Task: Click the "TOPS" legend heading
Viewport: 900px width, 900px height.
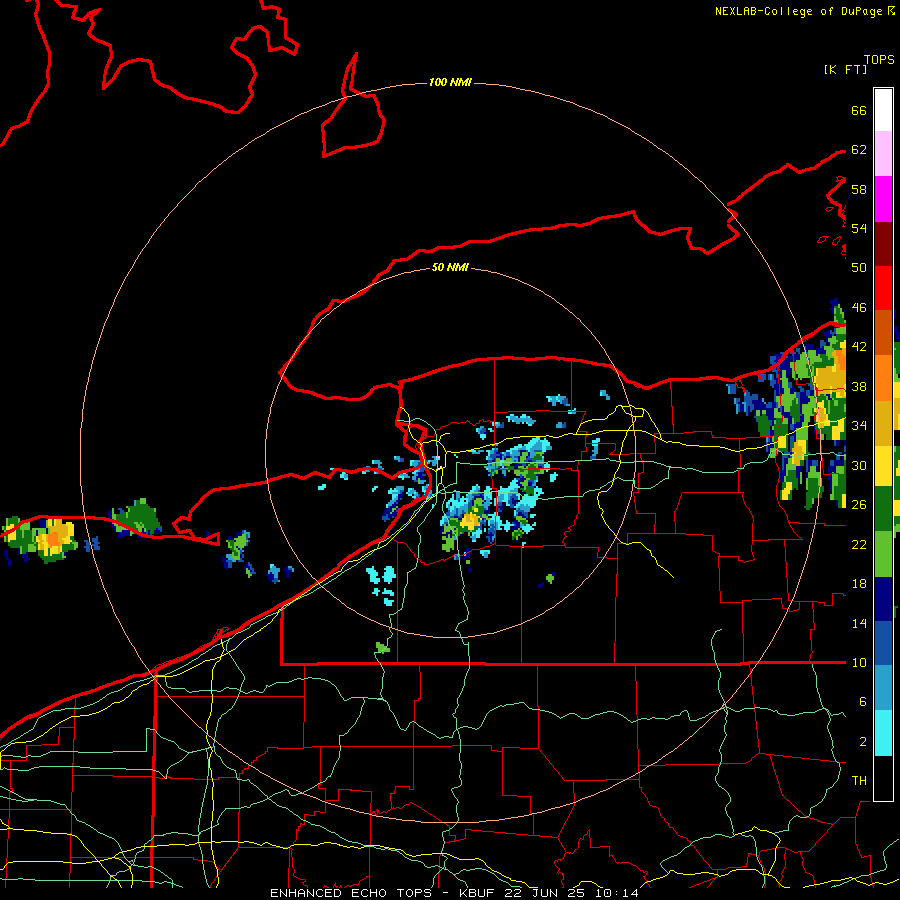Action: tap(879, 60)
